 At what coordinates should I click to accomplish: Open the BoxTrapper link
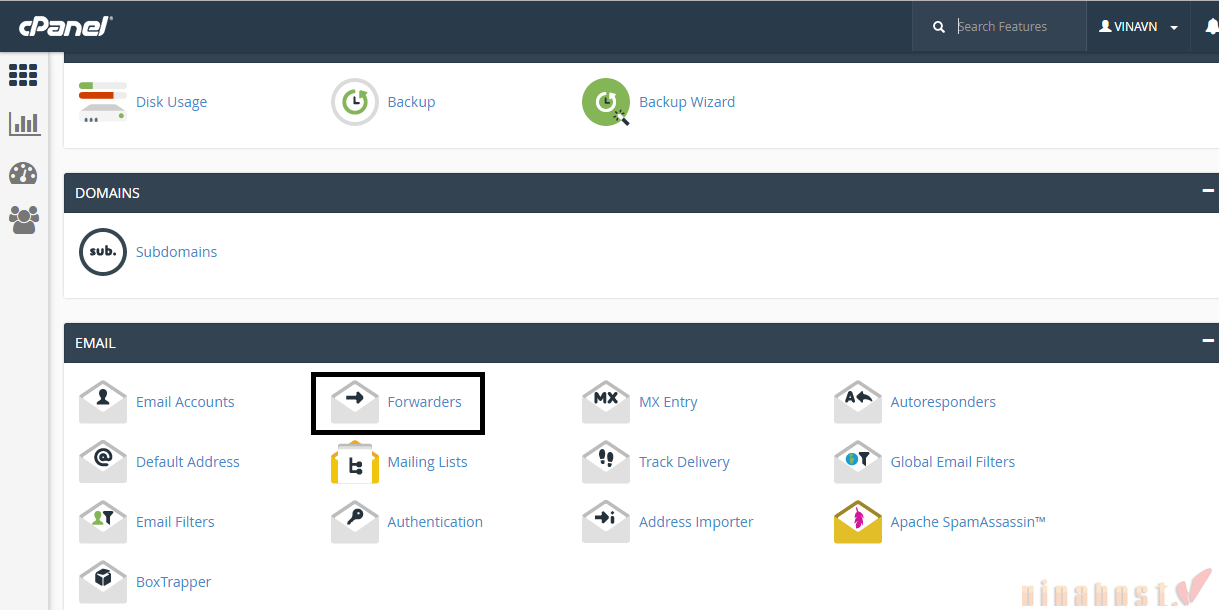point(173,582)
